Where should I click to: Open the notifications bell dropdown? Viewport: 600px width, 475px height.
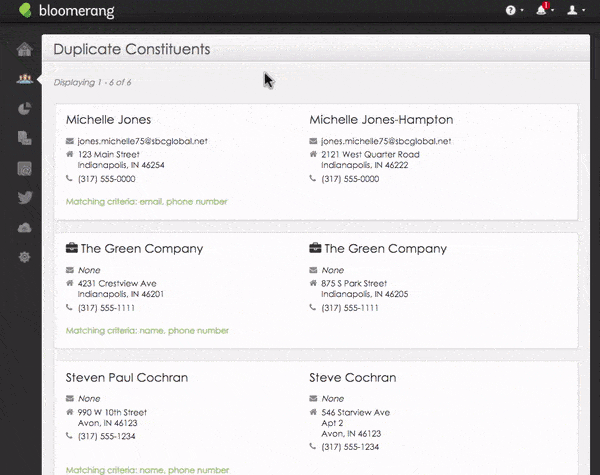point(543,11)
